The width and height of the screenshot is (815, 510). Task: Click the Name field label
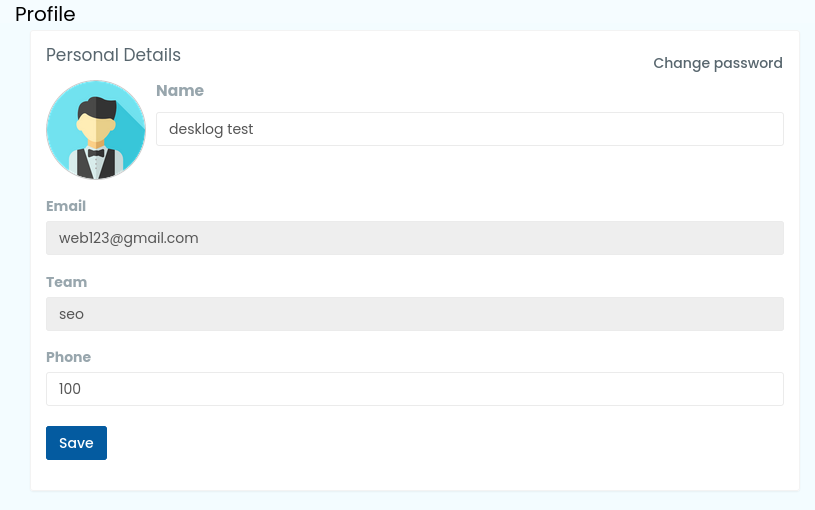coord(180,90)
